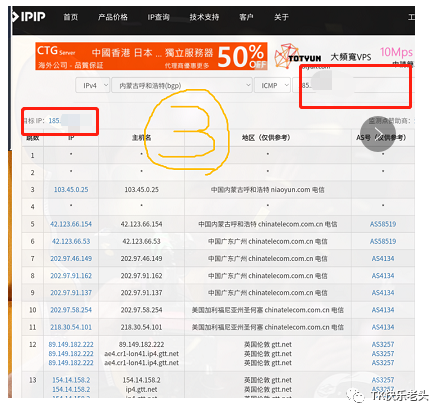The image size is (442, 415).
Task: Open the 首页 nav item
Action: coord(71,17)
